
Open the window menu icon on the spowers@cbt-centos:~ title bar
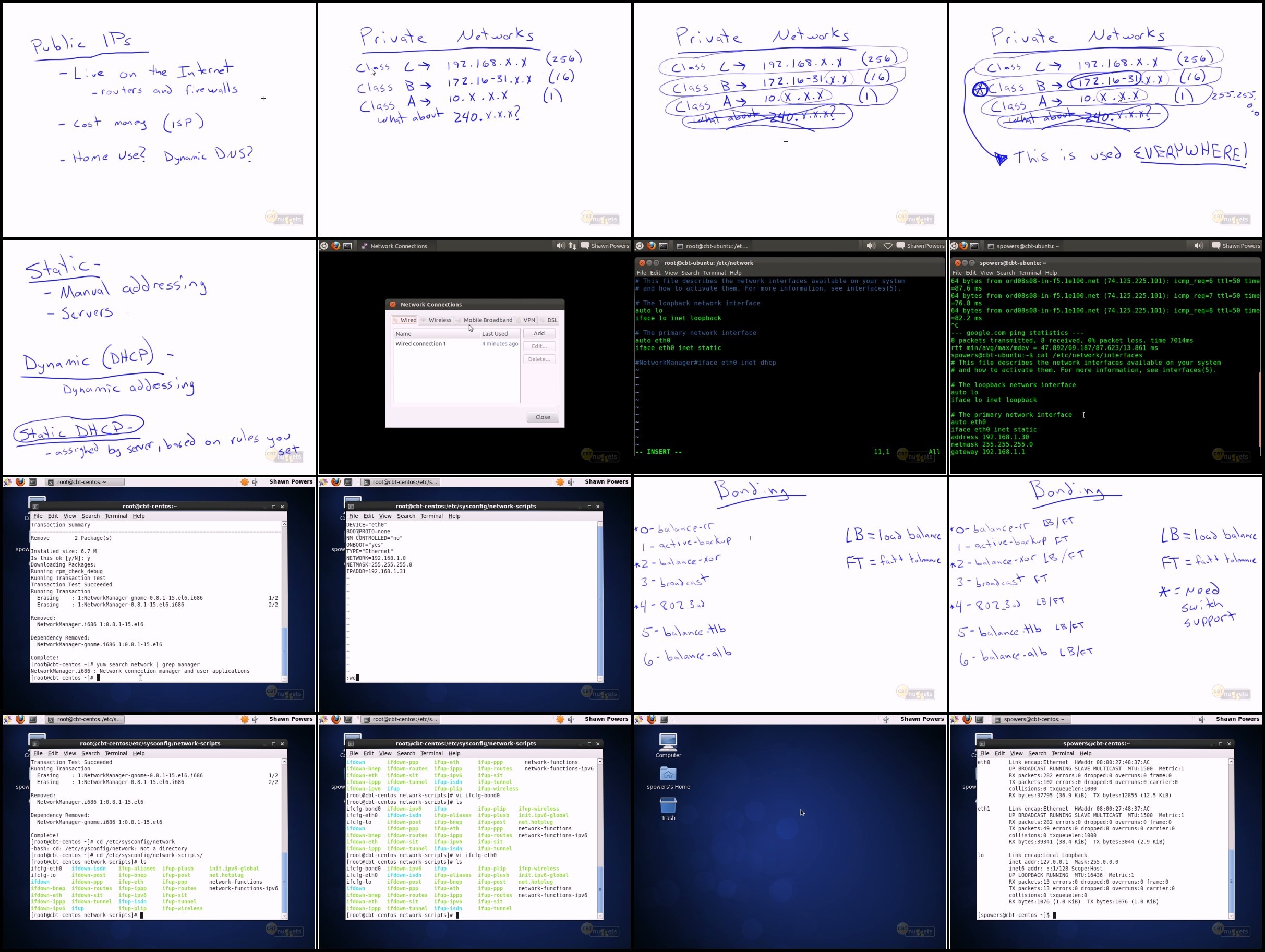[x=982, y=744]
